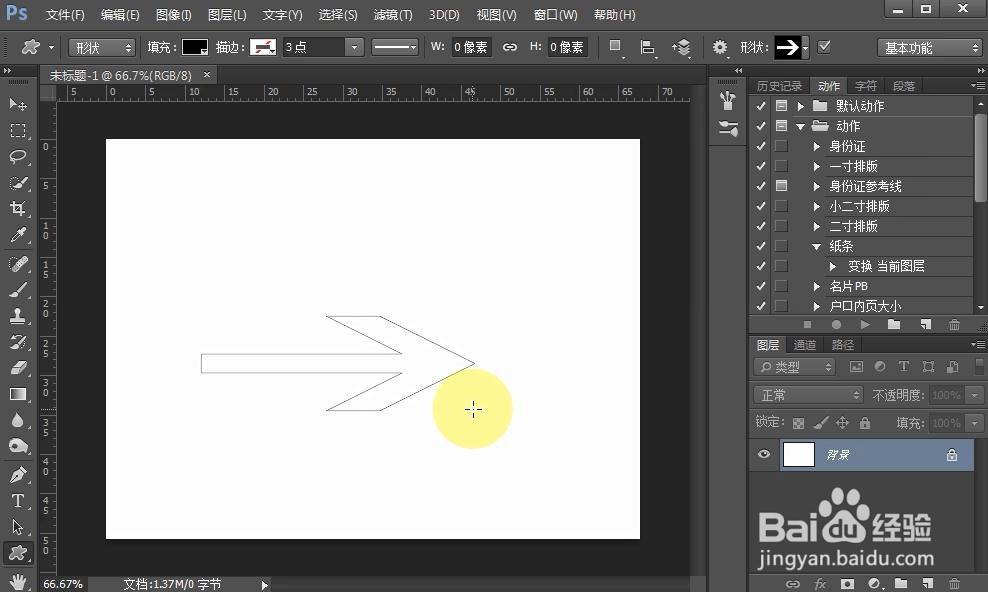This screenshot has width=988, height=592.
Task: Open the stroke width 3点 dropdown
Action: tap(354, 47)
